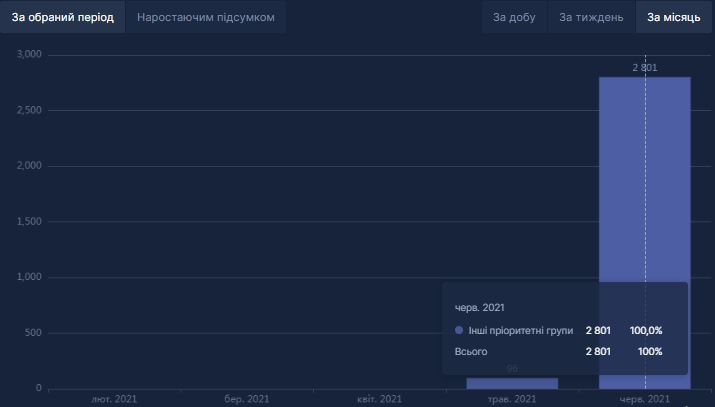Select the "За місяць" interval button
Viewport: 715px width, 407px height.
(673, 18)
